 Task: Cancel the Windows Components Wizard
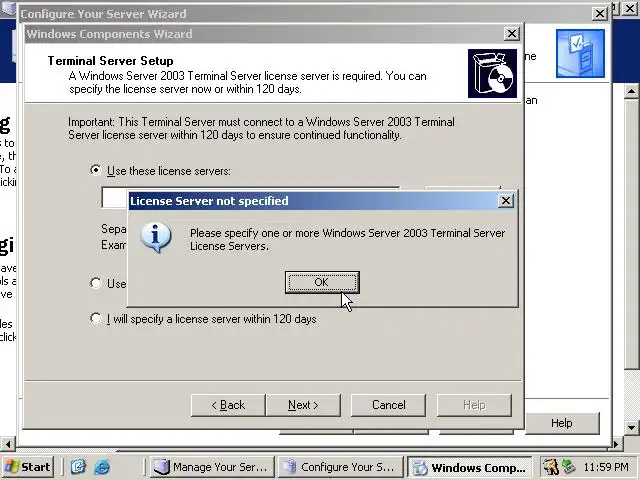click(x=388, y=405)
